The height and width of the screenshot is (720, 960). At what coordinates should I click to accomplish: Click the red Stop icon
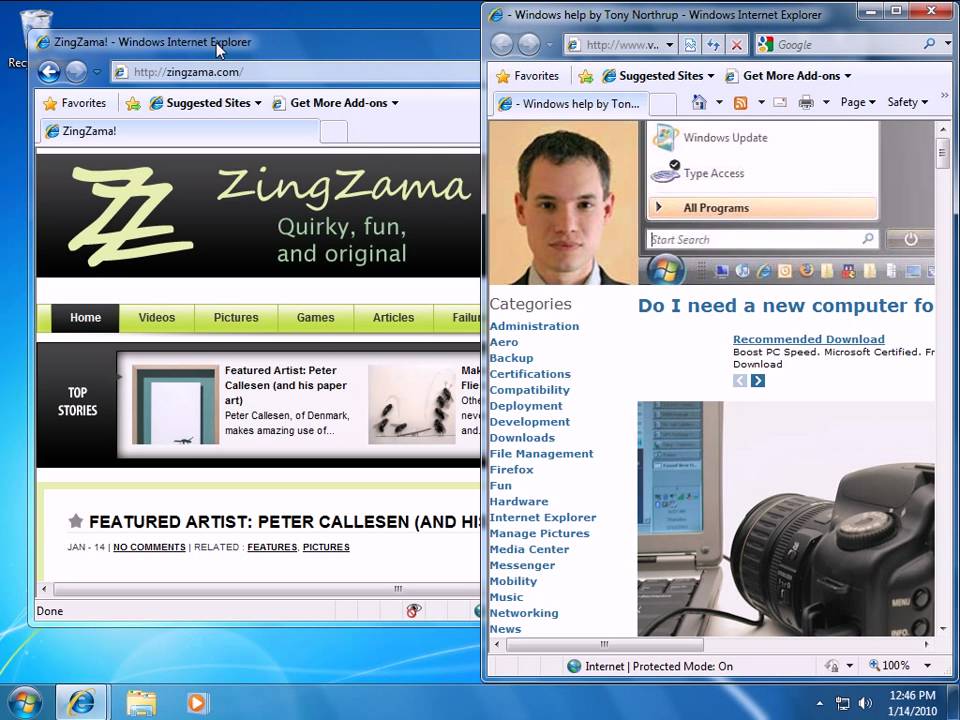tap(737, 45)
